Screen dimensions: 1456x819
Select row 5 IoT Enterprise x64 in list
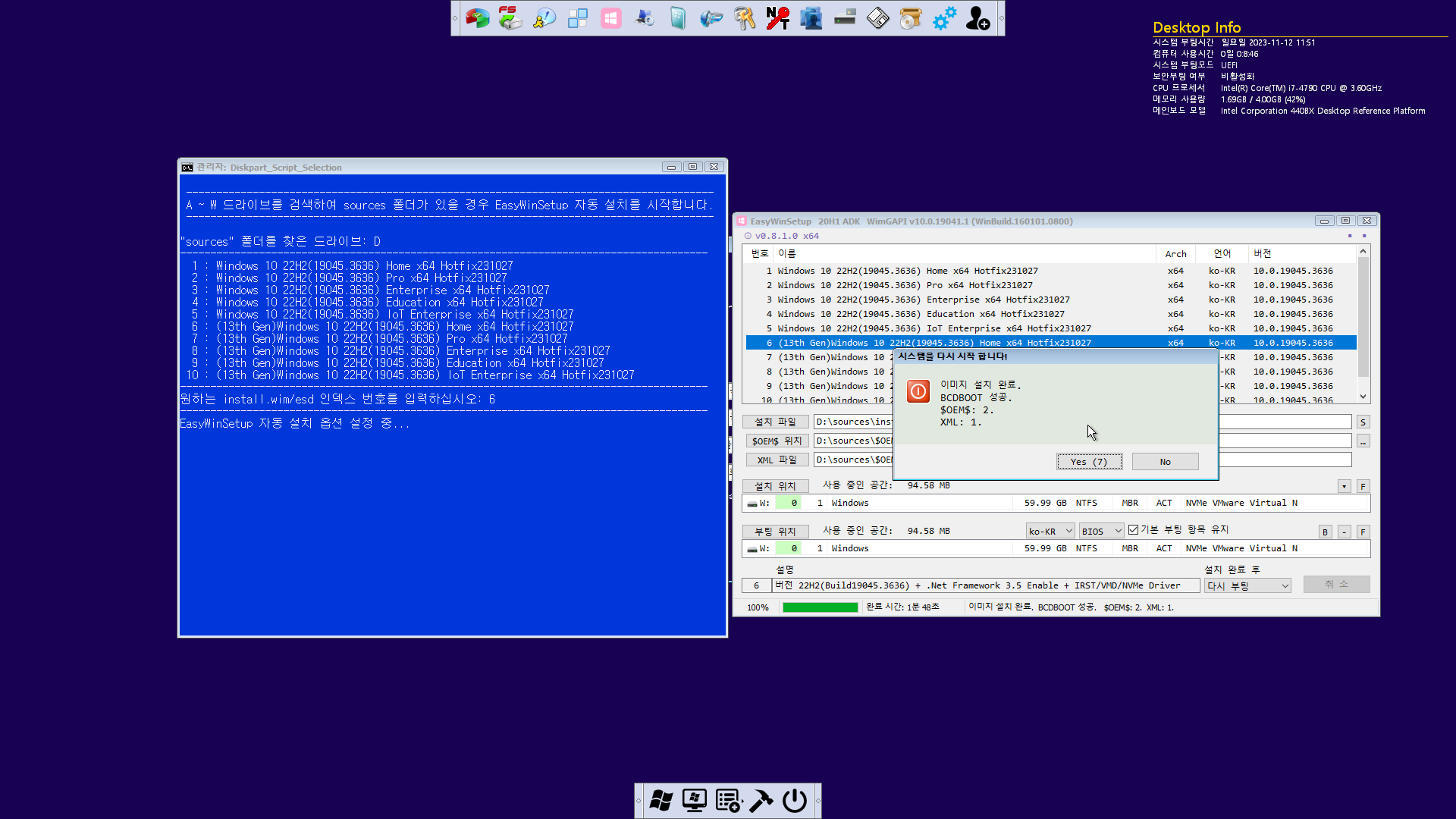tap(1051, 328)
